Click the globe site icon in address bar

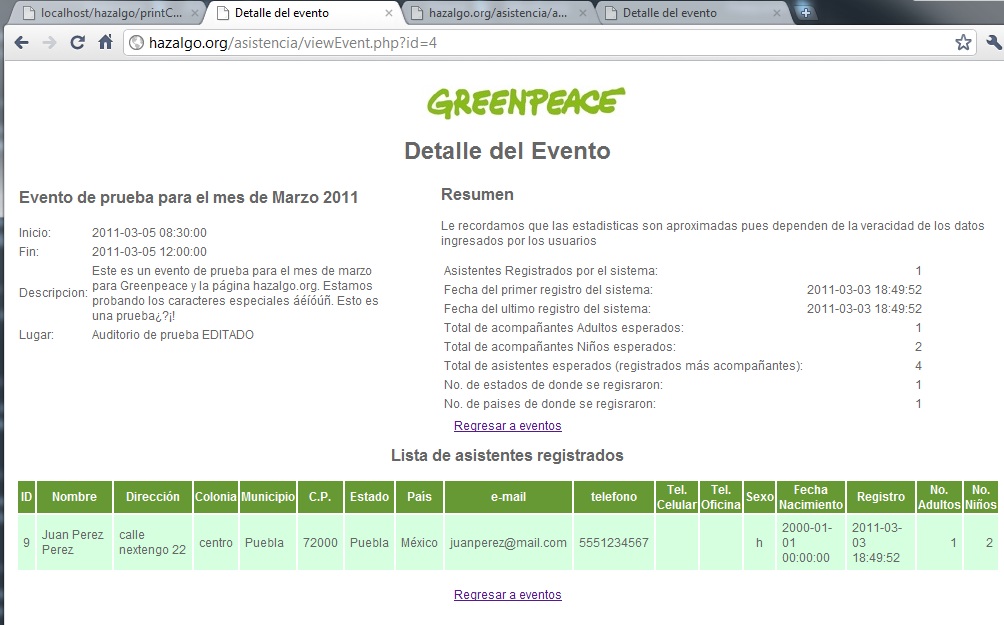[137, 43]
